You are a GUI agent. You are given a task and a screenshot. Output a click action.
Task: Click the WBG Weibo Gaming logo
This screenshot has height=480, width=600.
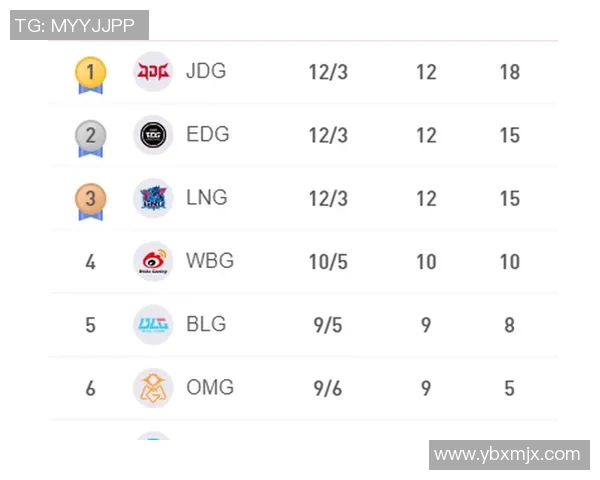153,261
